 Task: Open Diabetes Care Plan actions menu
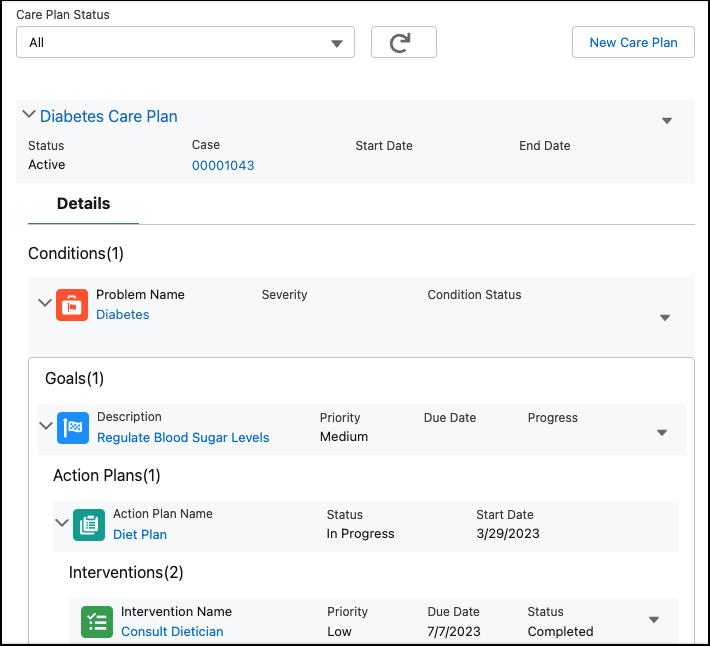pos(667,120)
